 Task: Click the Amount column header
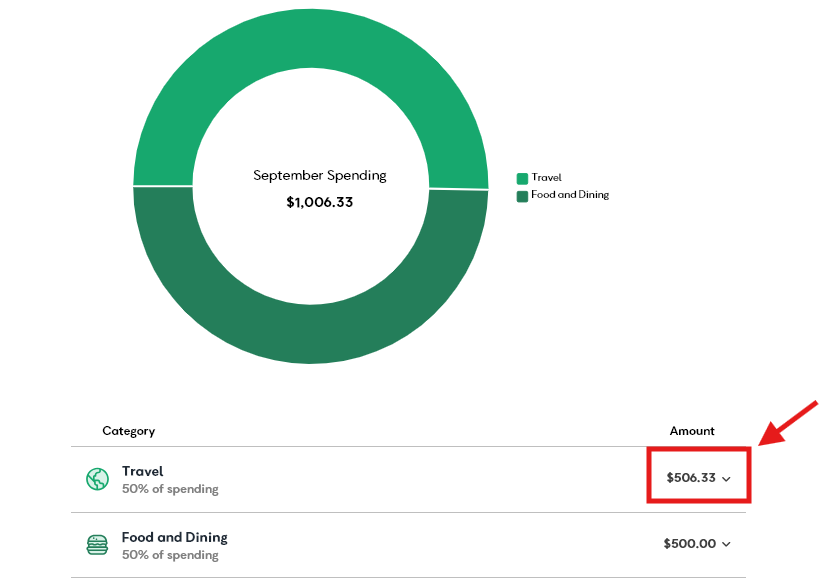click(x=692, y=431)
